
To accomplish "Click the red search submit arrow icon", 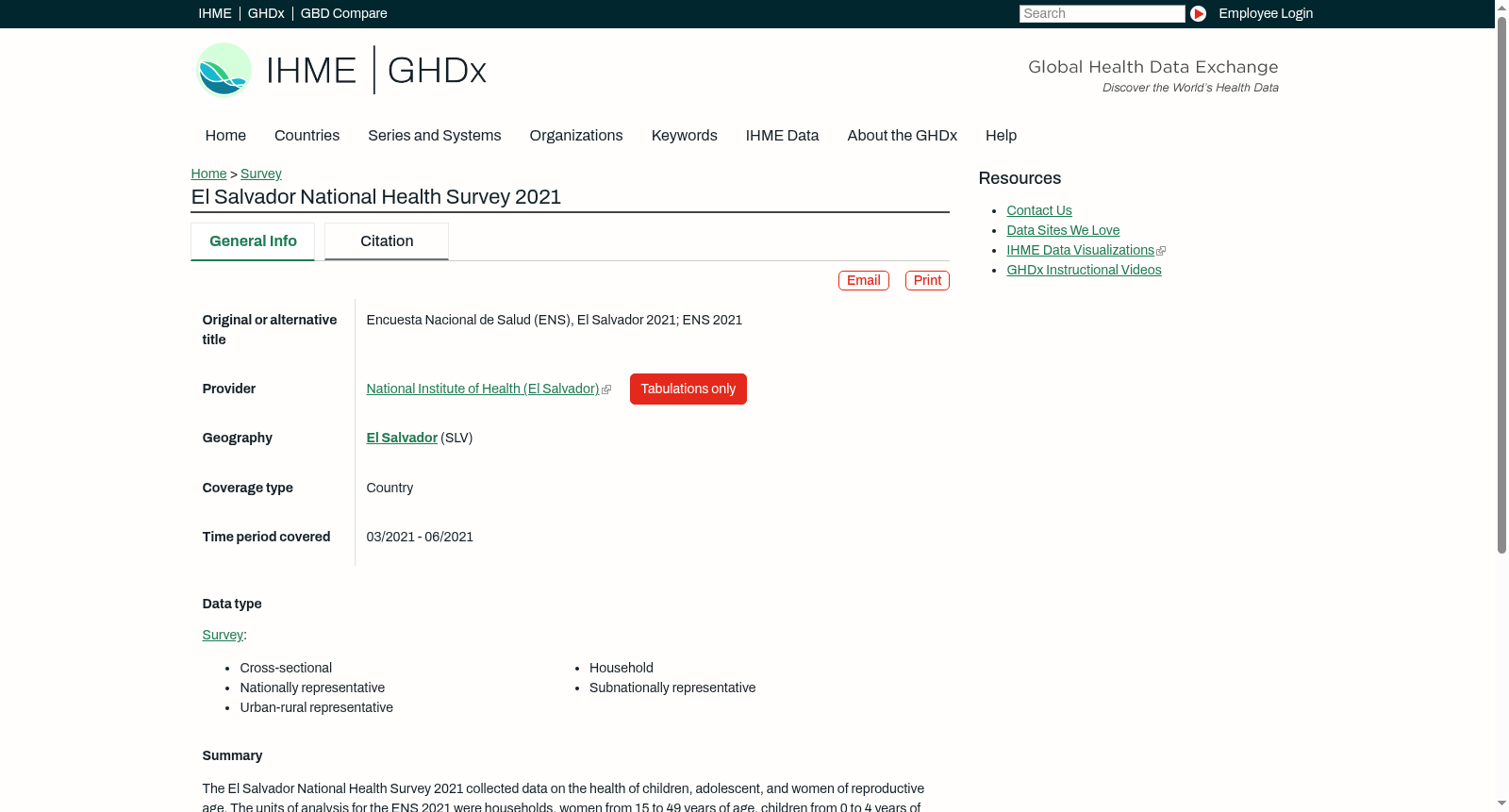I will 1198,13.
